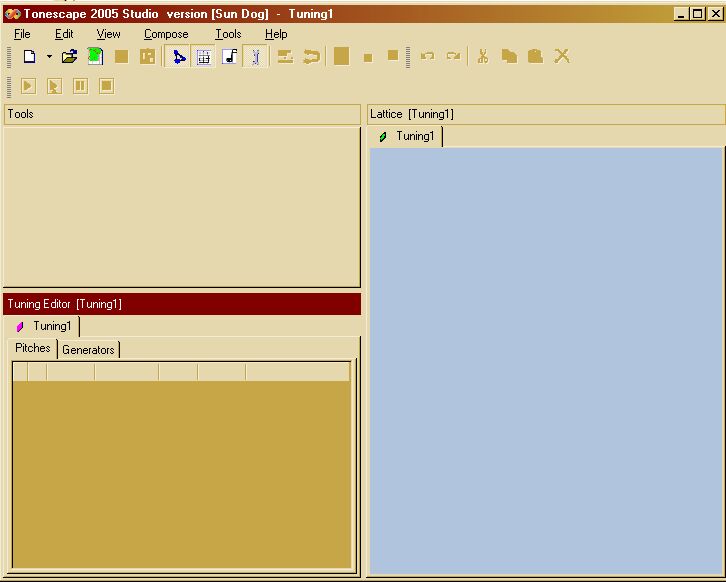
Task: Switch to the Generators tab
Action: [x=88, y=350]
